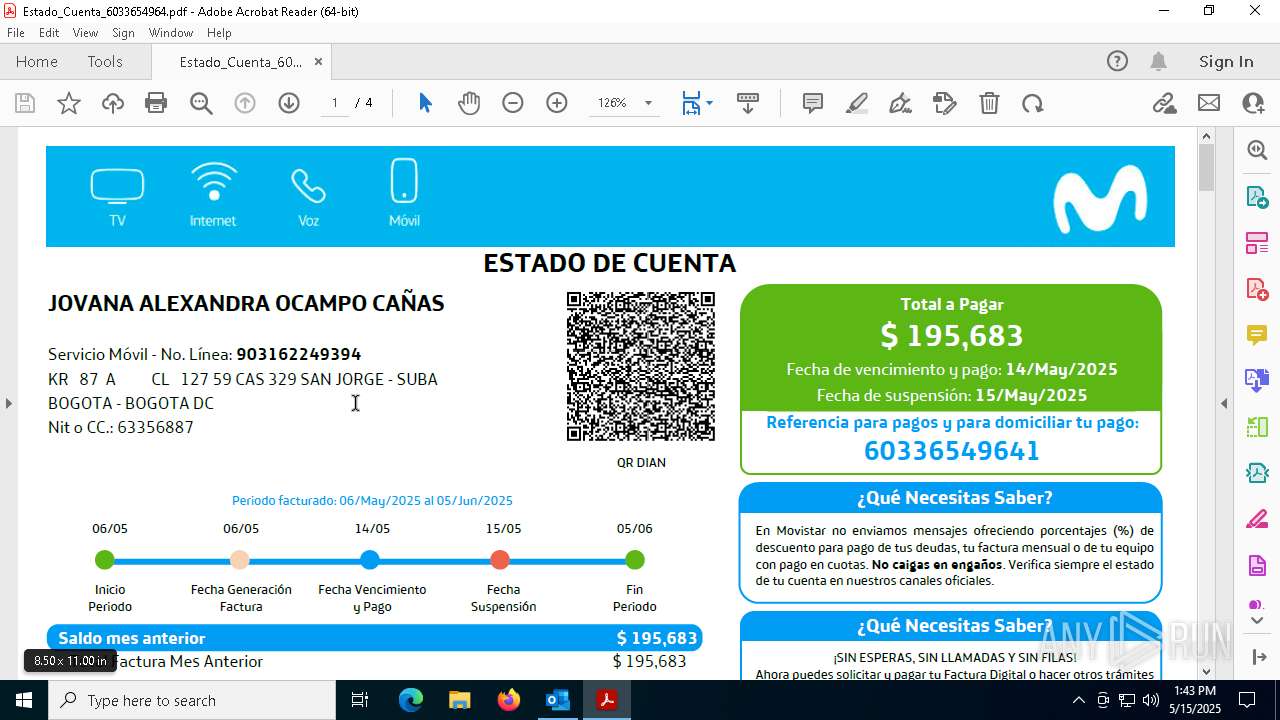Open Organize Pages tool in right pane
This screenshot has height=720, width=1280.
[1257, 243]
